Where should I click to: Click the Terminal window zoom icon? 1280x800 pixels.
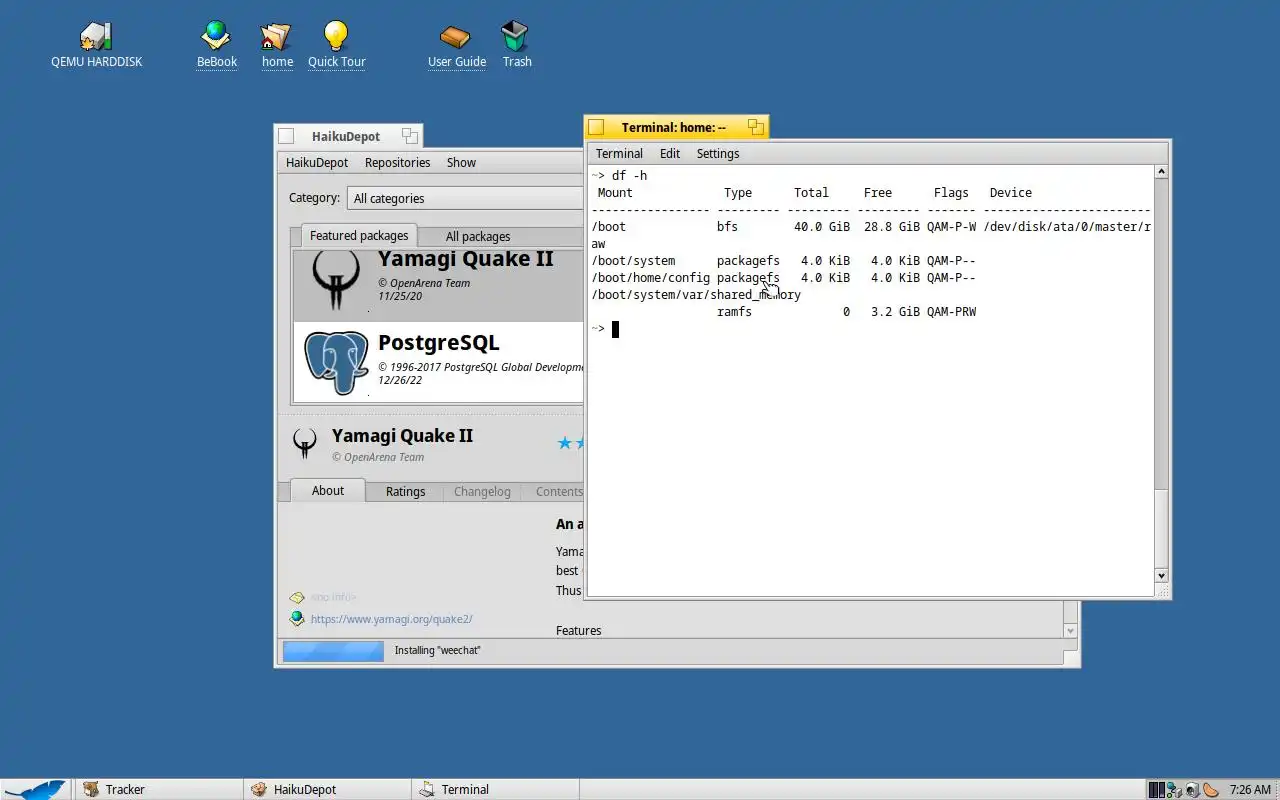click(756, 127)
